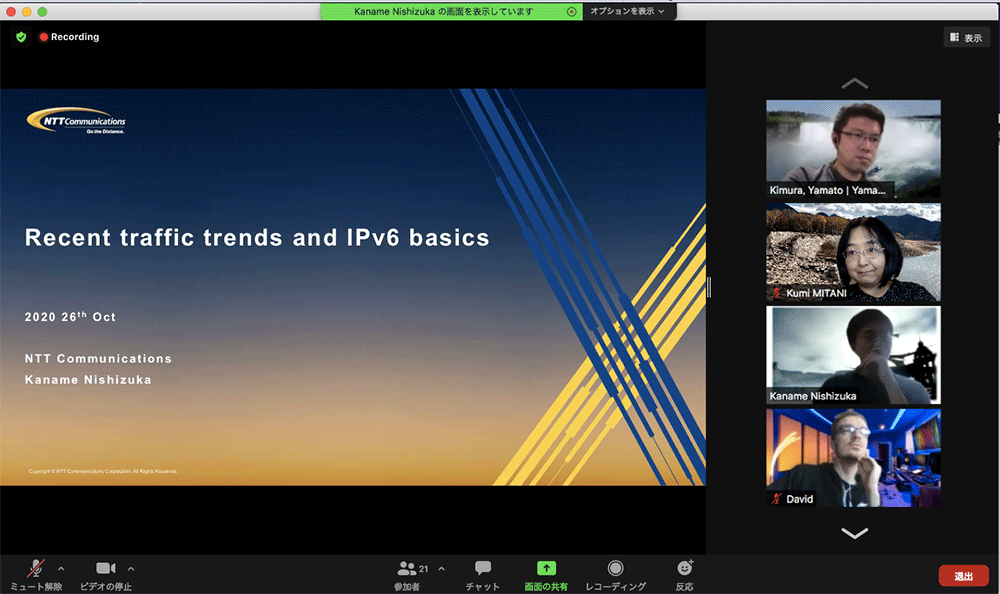The height and width of the screenshot is (594, 1000).
Task: Expand participants options caret
Action: 441,568
